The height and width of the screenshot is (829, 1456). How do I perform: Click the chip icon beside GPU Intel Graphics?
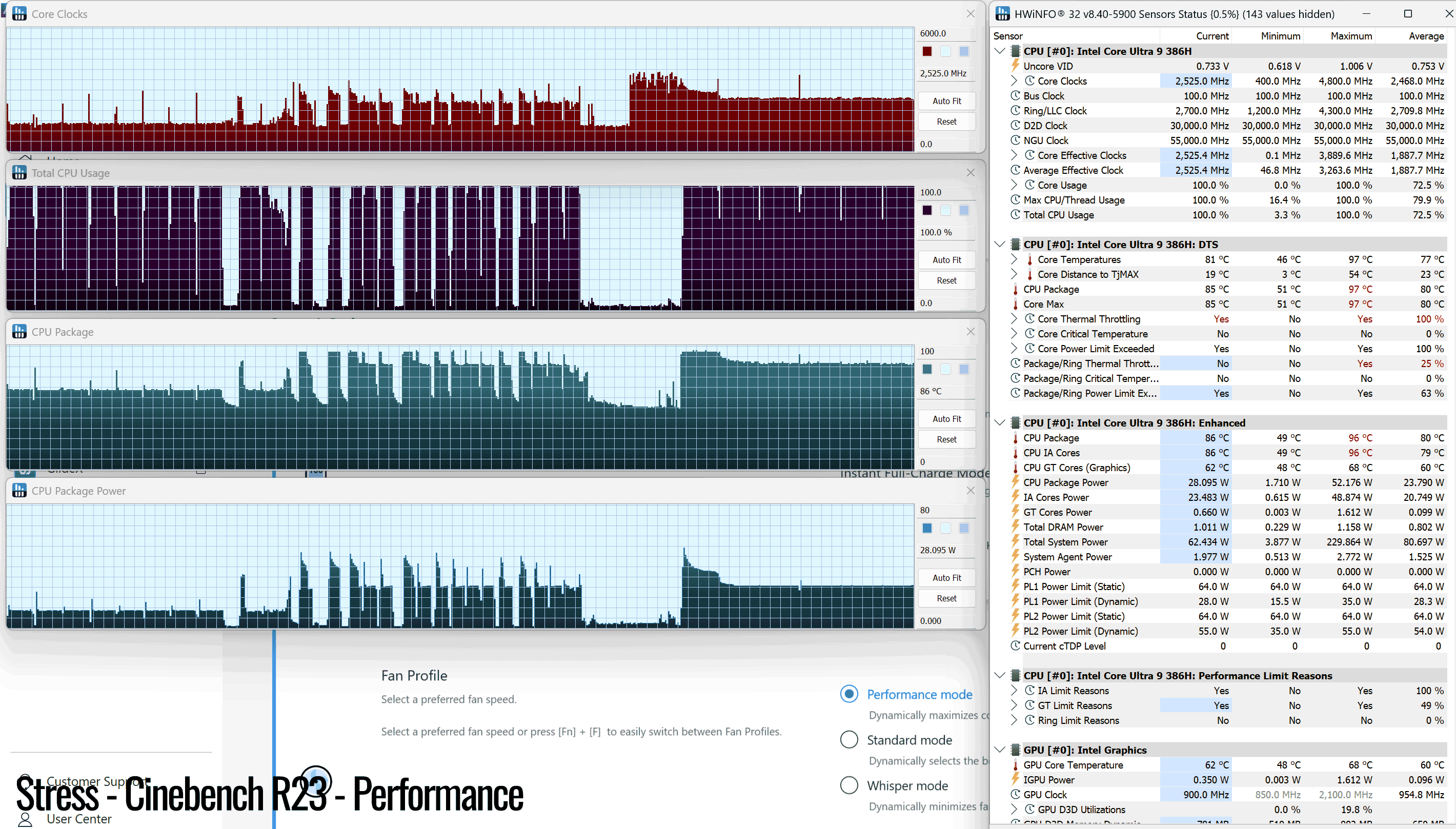(x=1016, y=750)
